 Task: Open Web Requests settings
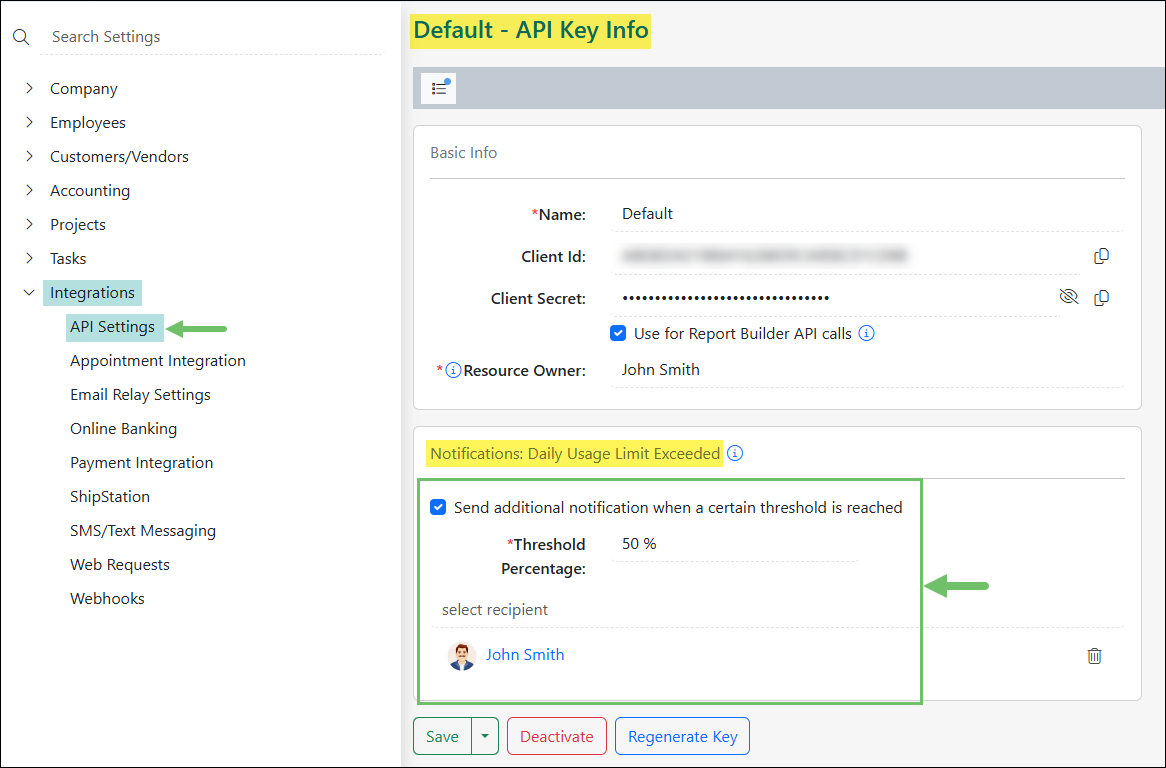(x=120, y=564)
